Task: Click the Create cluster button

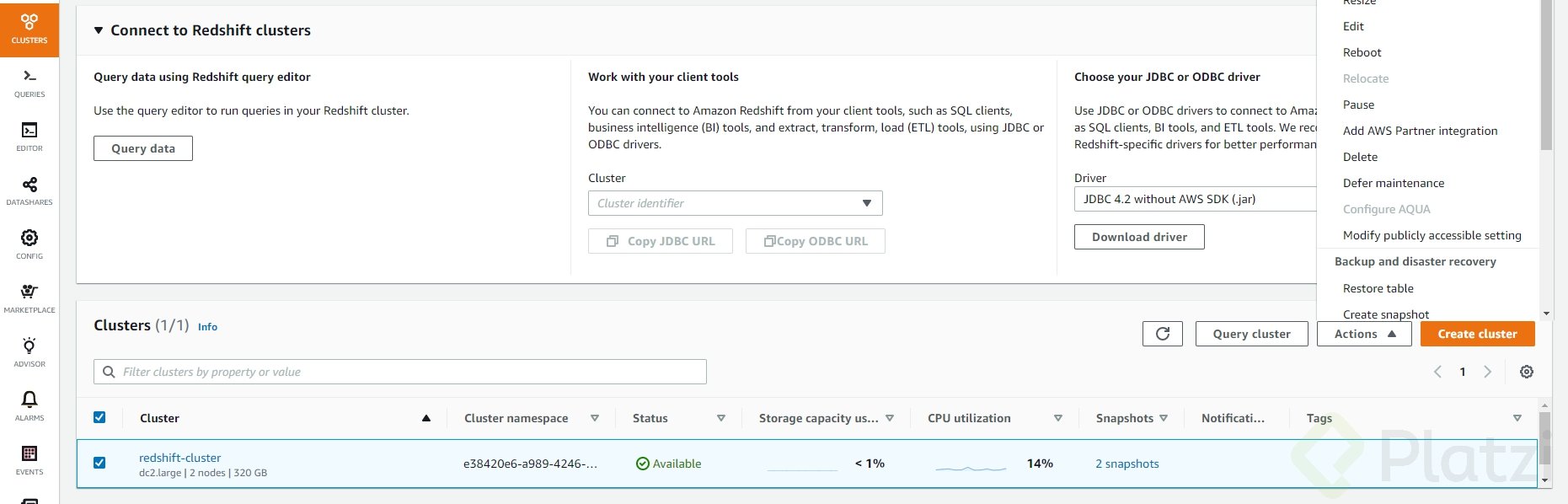Action: 1477,334
